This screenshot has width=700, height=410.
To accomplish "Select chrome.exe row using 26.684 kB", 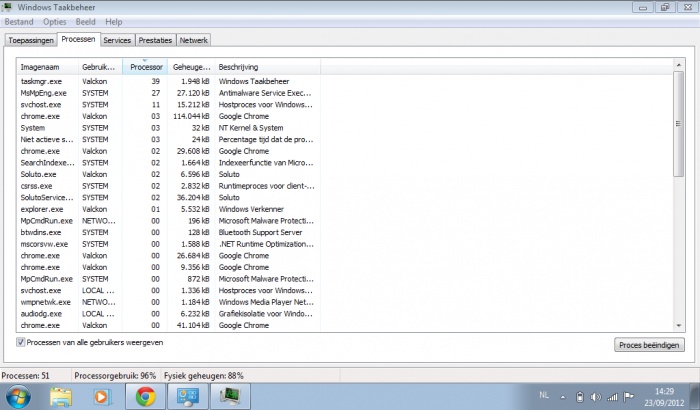I will 168,255.
